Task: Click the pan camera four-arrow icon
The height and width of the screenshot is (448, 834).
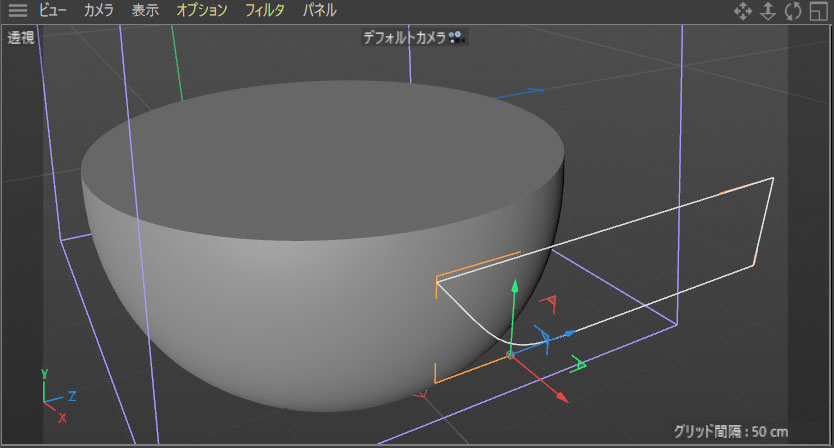Action: point(743,11)
